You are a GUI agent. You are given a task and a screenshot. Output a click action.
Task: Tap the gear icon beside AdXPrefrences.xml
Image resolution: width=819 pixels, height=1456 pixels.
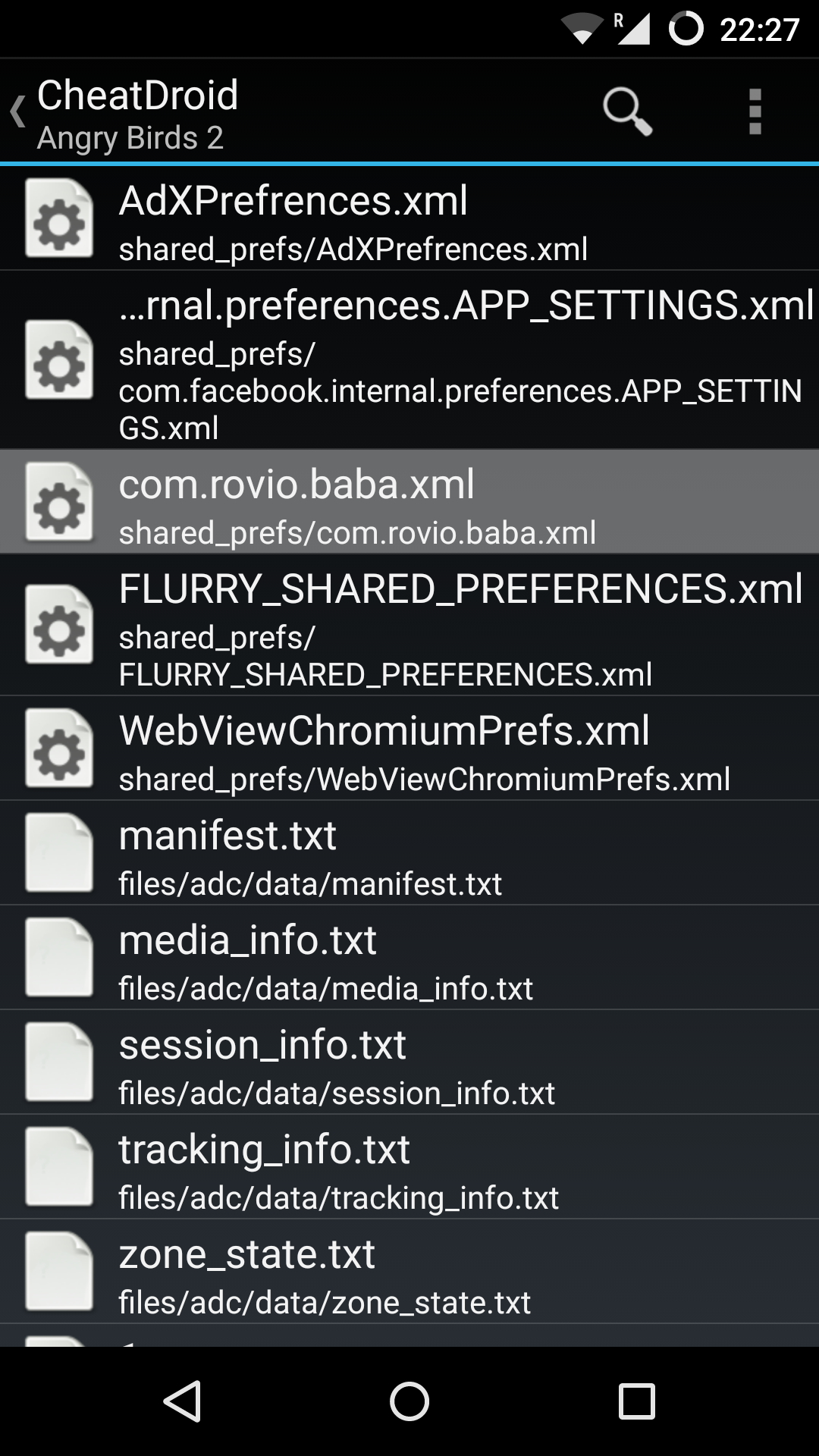pos(59,218)
